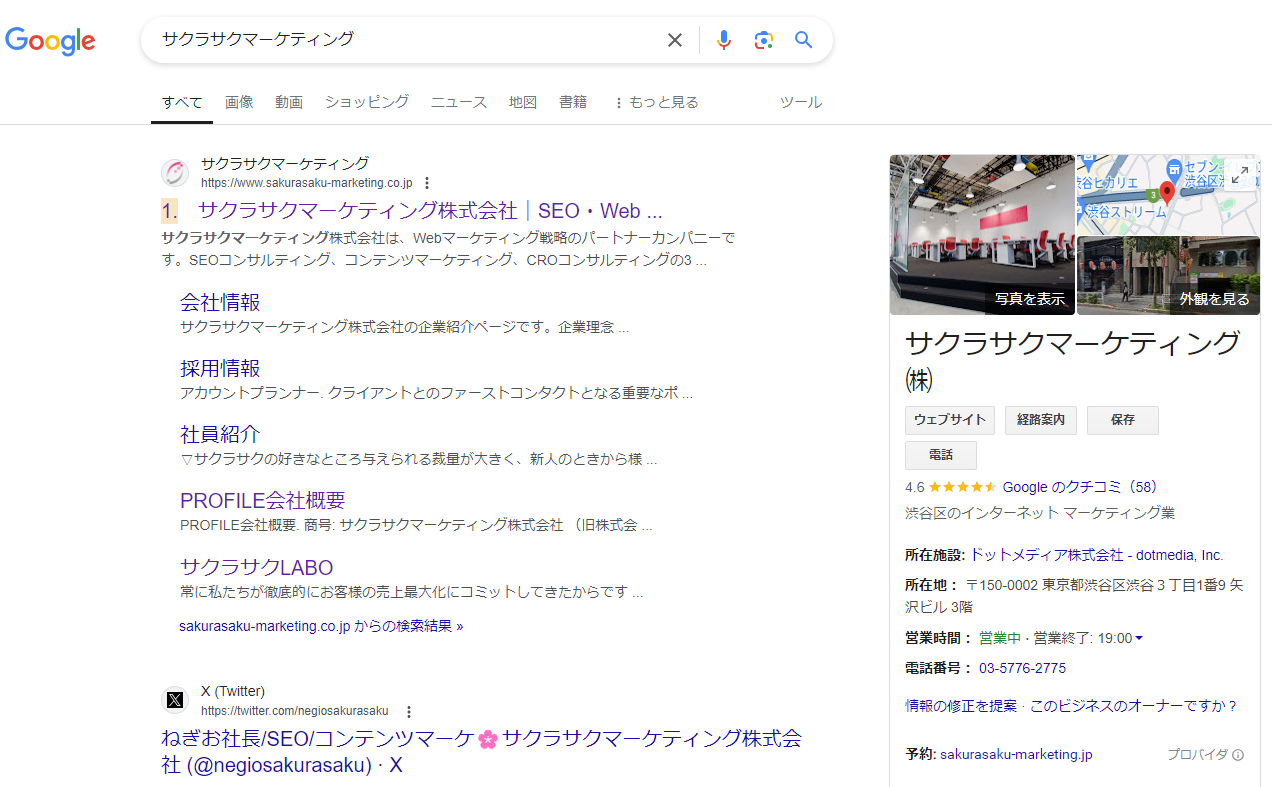Open the PROFILE会社概要 sitelink
The height and width of the screenshot is (787, 1272).
(263, 500)
